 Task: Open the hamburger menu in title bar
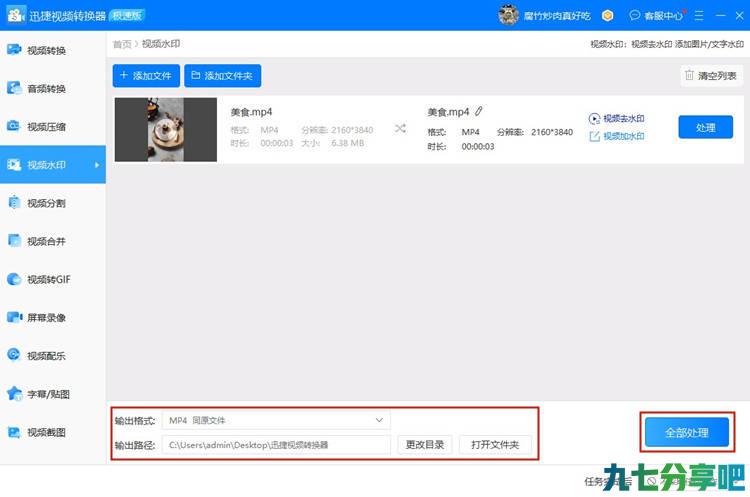click(x=699, y=16)
